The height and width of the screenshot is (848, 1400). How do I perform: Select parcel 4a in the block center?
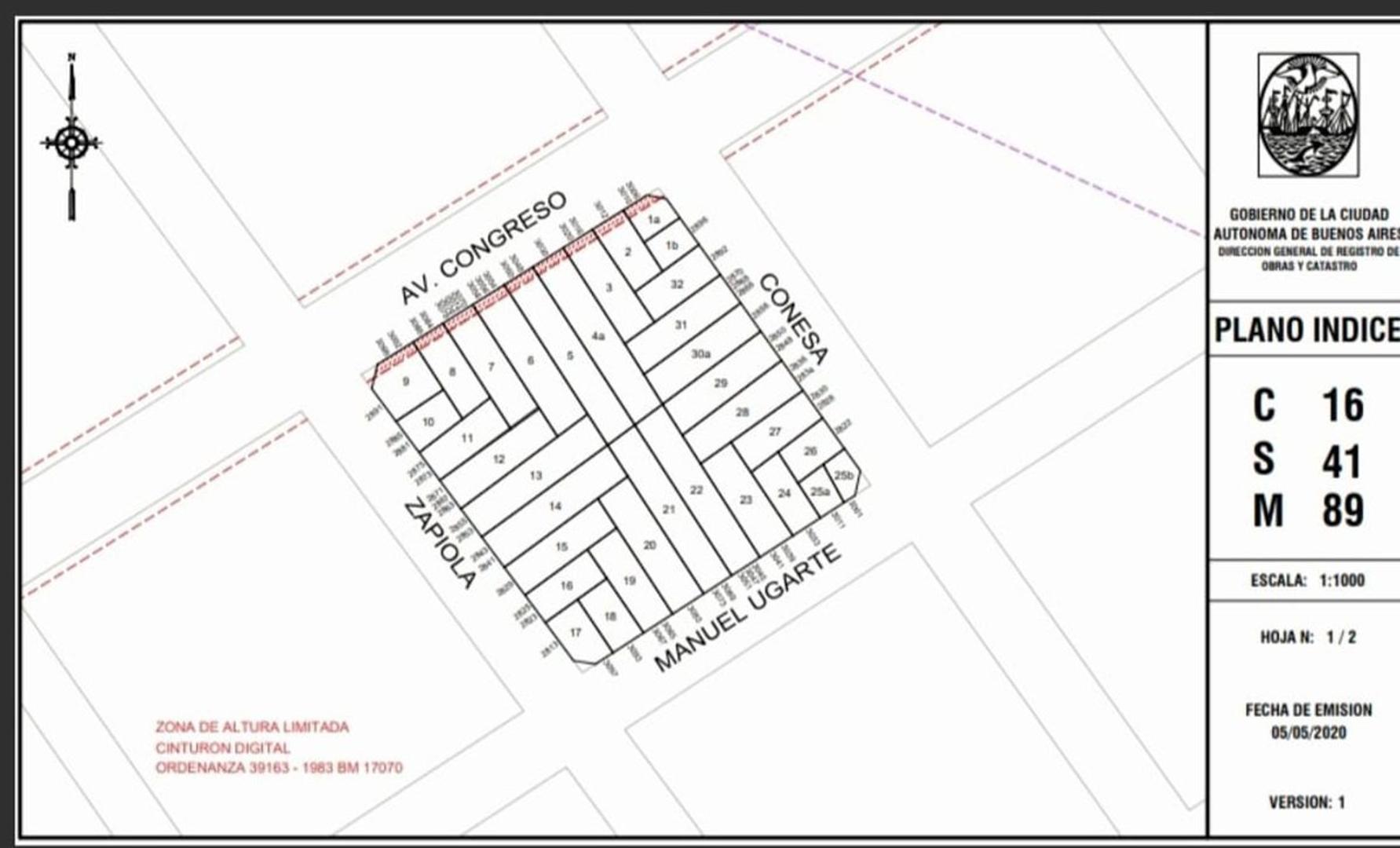click(x=598, y=336)
